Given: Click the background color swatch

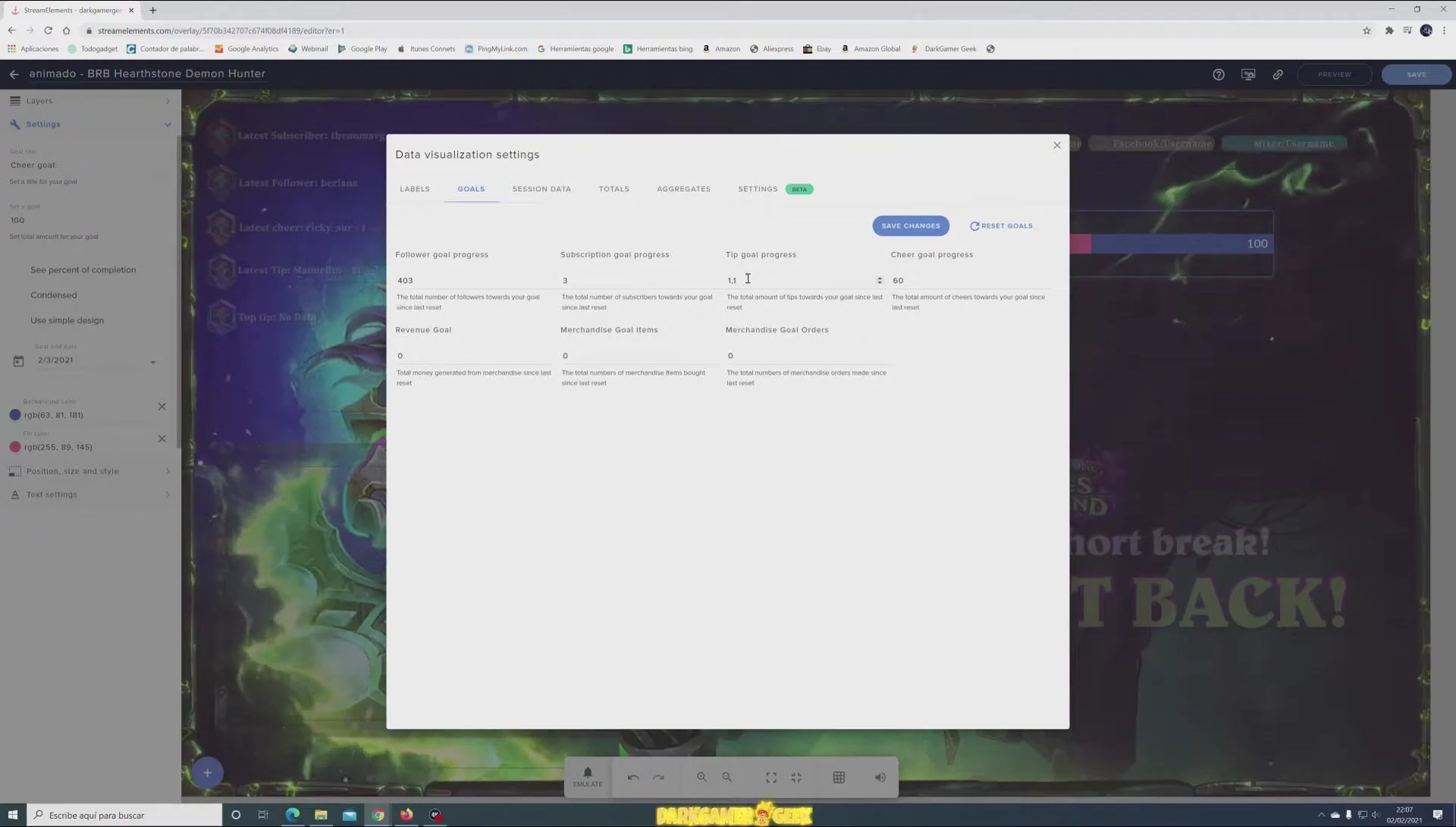Looking at the screenshot, I should (15, 415).
